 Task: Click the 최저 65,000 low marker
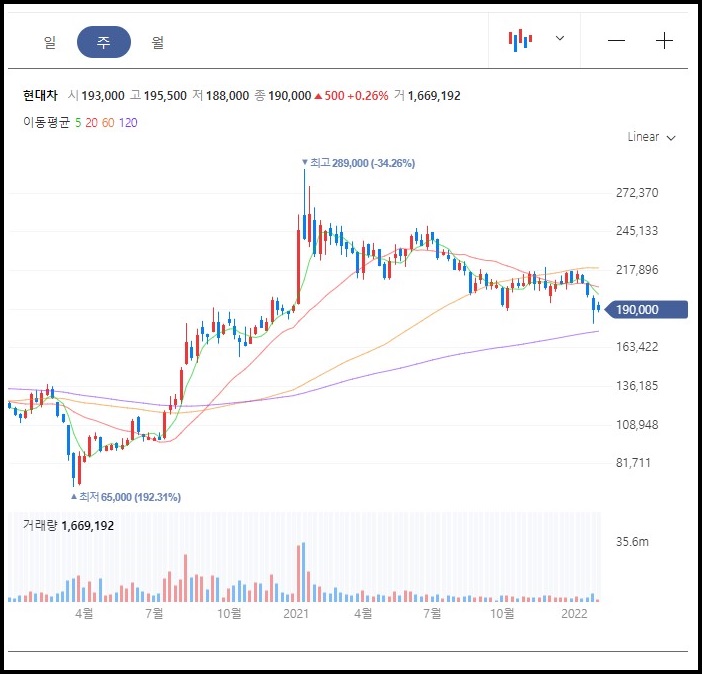pos(126,497)
